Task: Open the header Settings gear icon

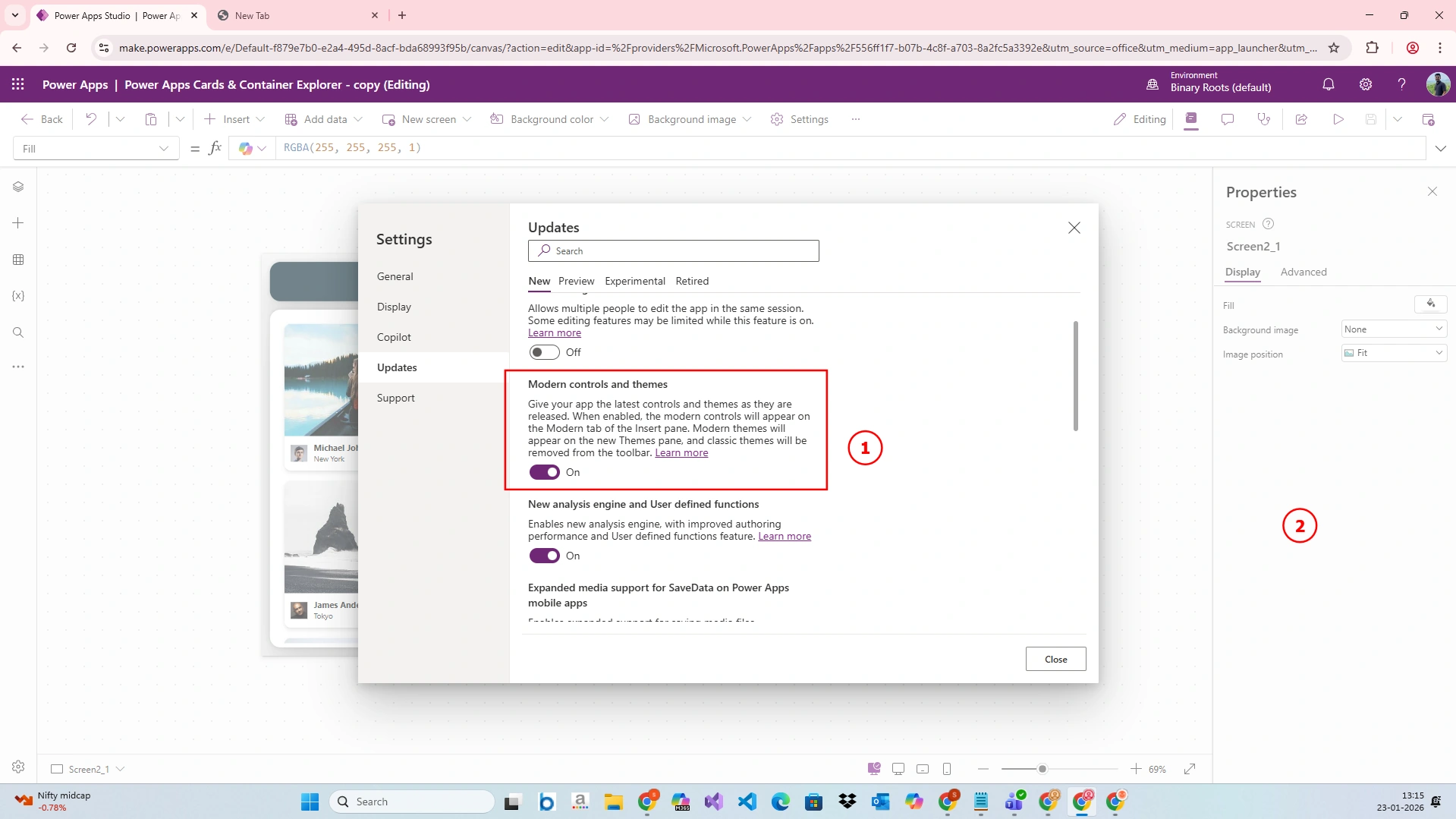Action: coord(1366,84)
